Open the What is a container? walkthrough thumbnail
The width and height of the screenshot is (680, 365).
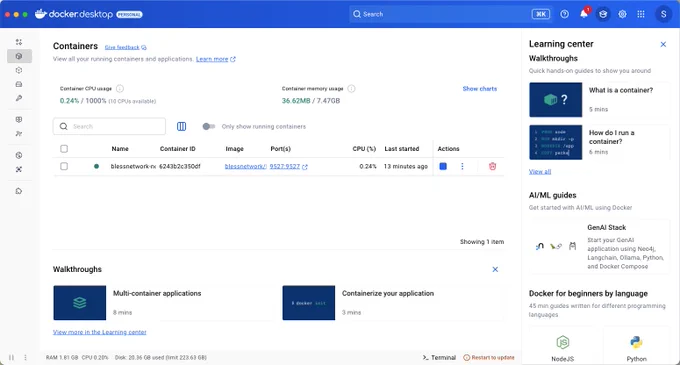pos(556,100)
